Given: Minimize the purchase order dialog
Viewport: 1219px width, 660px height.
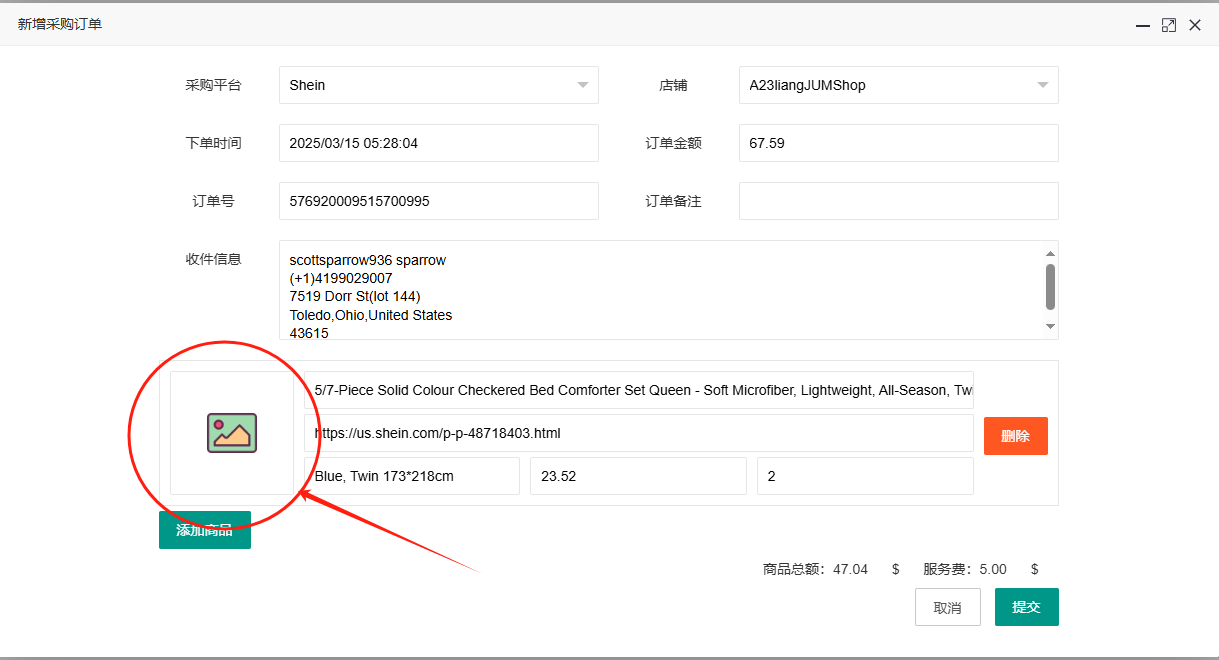Looking at the screenshot, I should click(x=1142, y=26).
